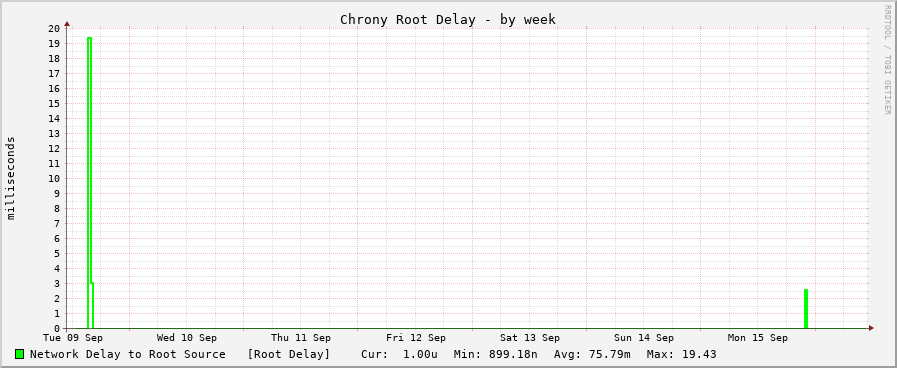Click the 'Thu 11 Sep' x-axis label
Viewport: 897px width, 368px height.
(301, 338)
